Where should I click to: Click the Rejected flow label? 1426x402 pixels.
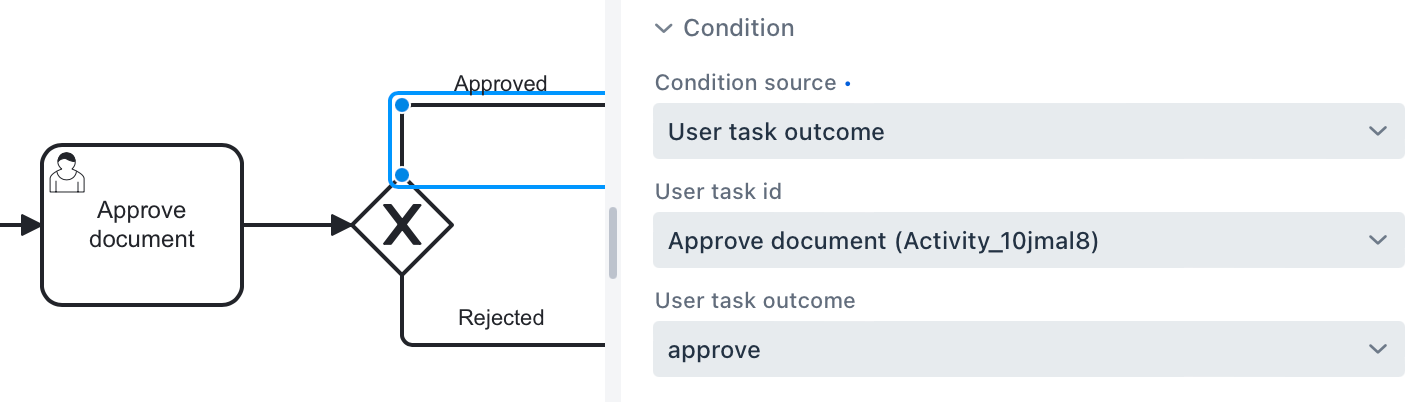pyautogui.click(x=500, y=318)
